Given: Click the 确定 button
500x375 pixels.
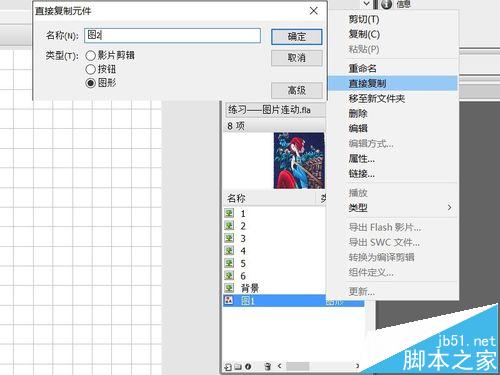Looking at the screenshot, I should pos(297,37).
